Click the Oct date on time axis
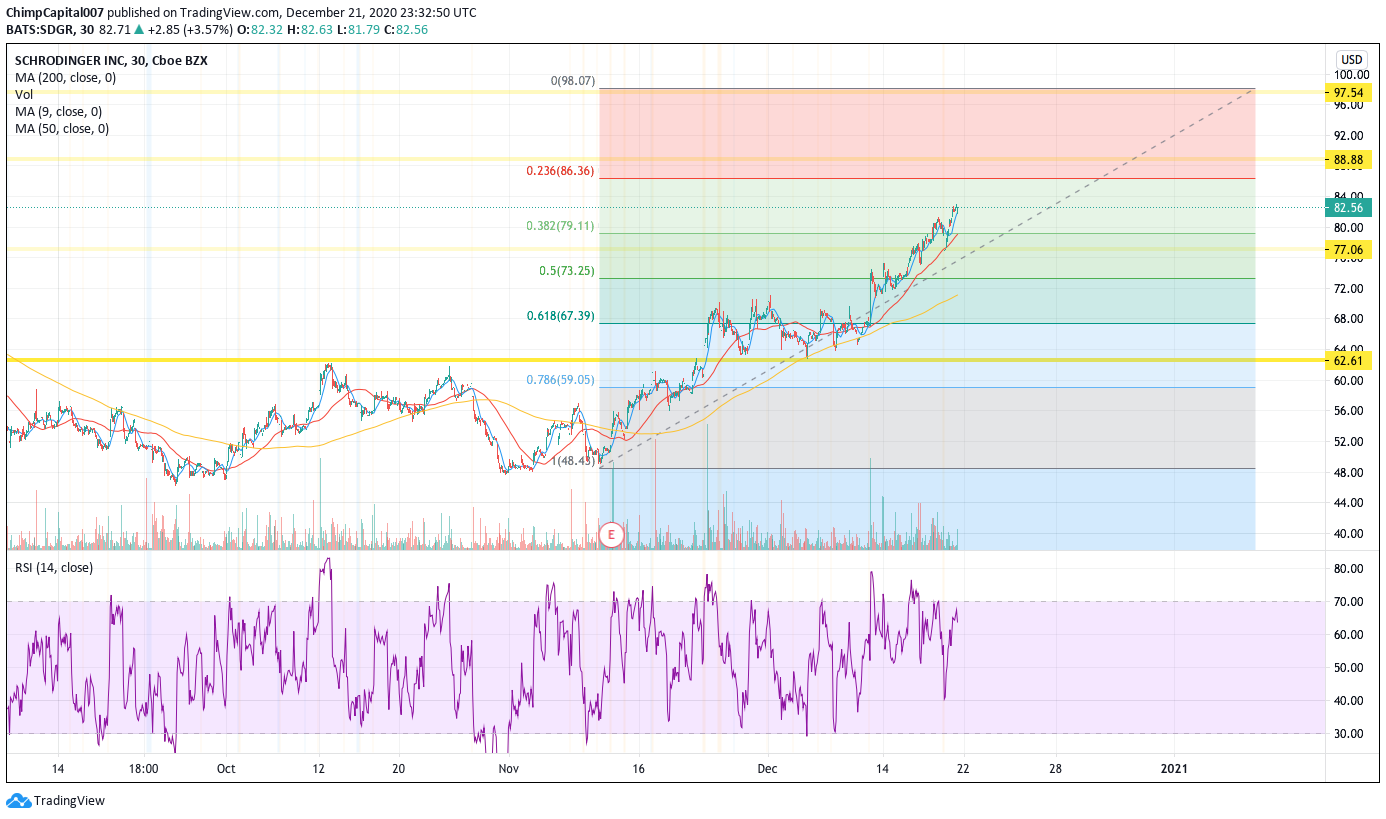 coord(226,768)
